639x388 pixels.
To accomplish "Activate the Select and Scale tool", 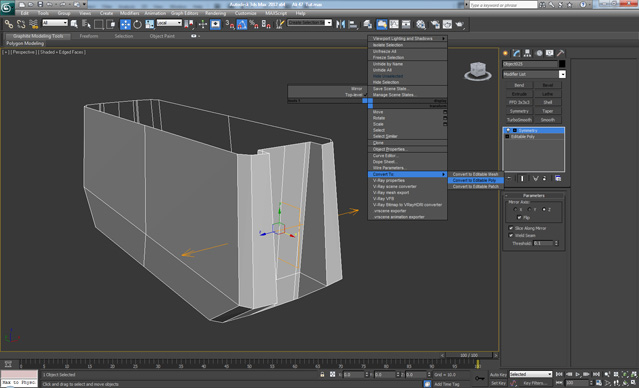I will [x=150, y=24].
